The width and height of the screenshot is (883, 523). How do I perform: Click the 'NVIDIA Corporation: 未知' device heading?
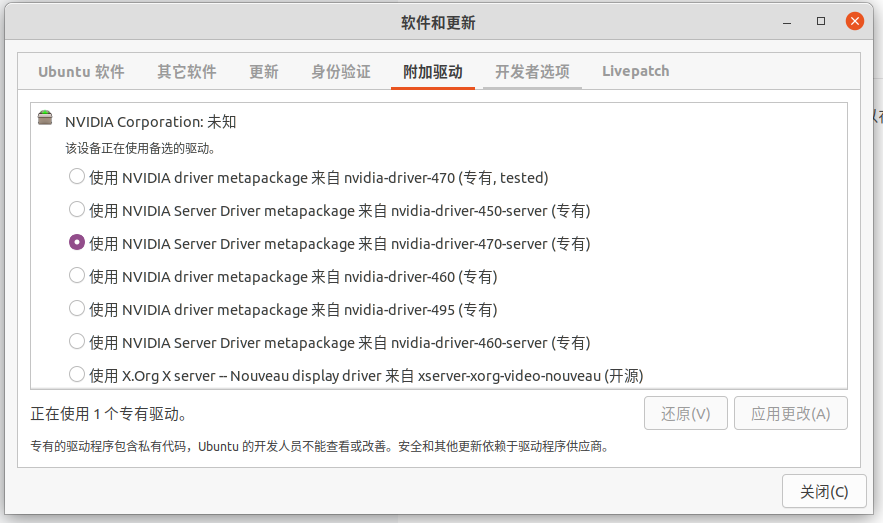click(150, 122)
